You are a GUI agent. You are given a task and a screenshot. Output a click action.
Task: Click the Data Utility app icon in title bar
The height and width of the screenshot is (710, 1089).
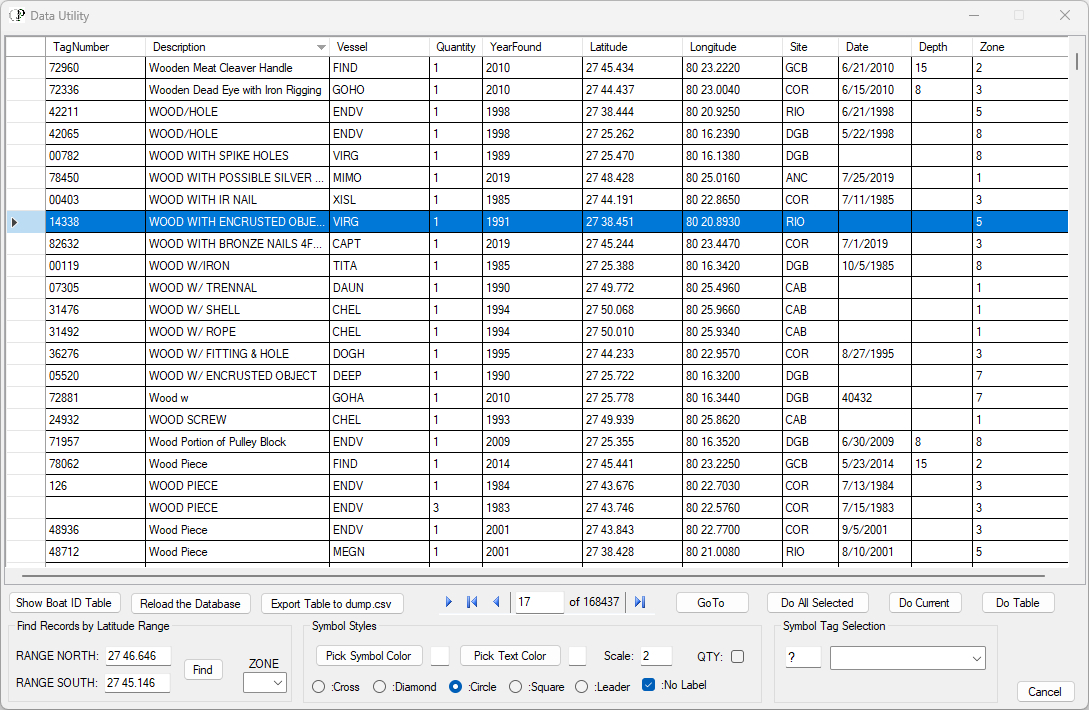17,15
